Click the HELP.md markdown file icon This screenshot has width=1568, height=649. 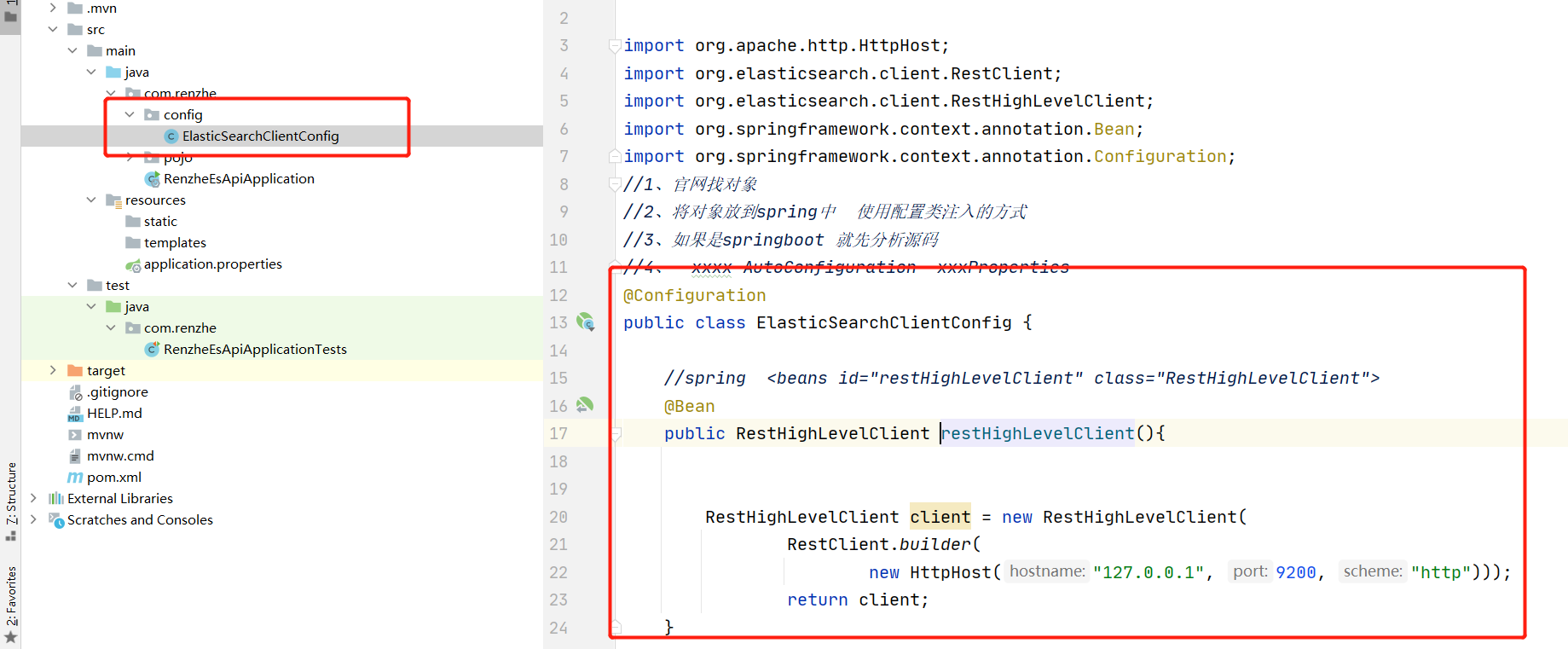click(x=75, y=414)
